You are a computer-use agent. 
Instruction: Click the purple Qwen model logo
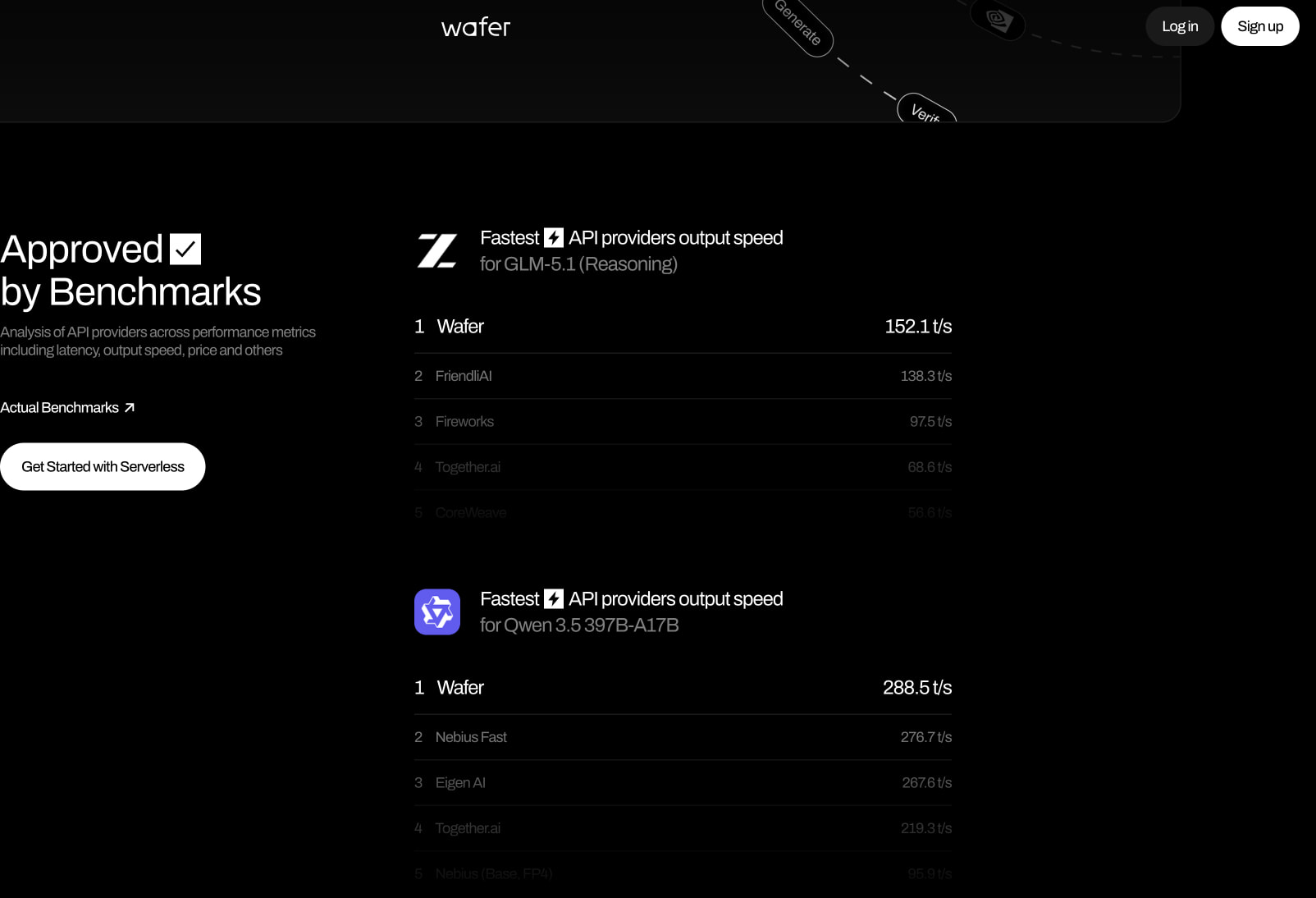click(437, 612)
